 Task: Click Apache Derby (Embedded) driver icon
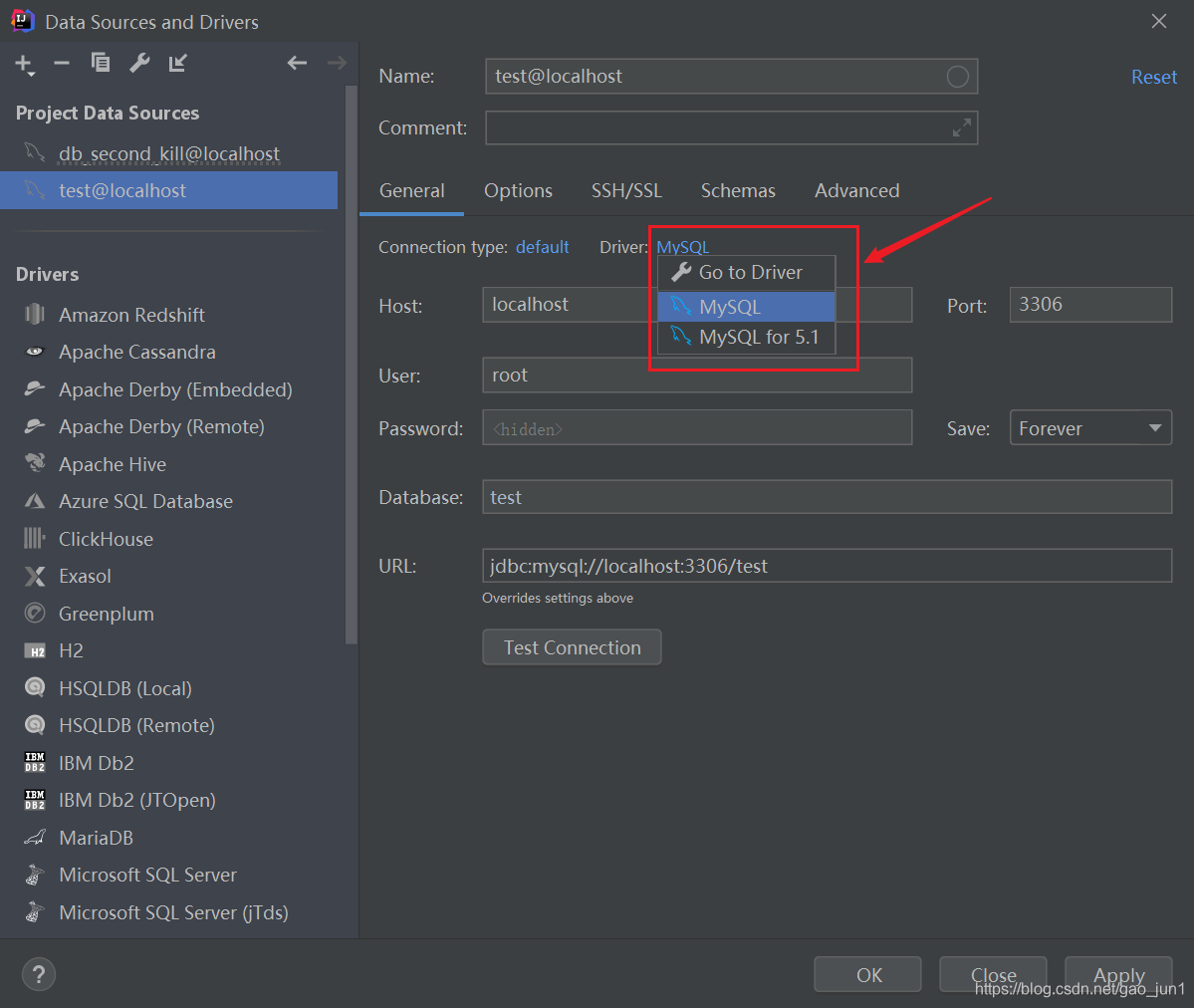pyautogui.click(x=34, y=388)
